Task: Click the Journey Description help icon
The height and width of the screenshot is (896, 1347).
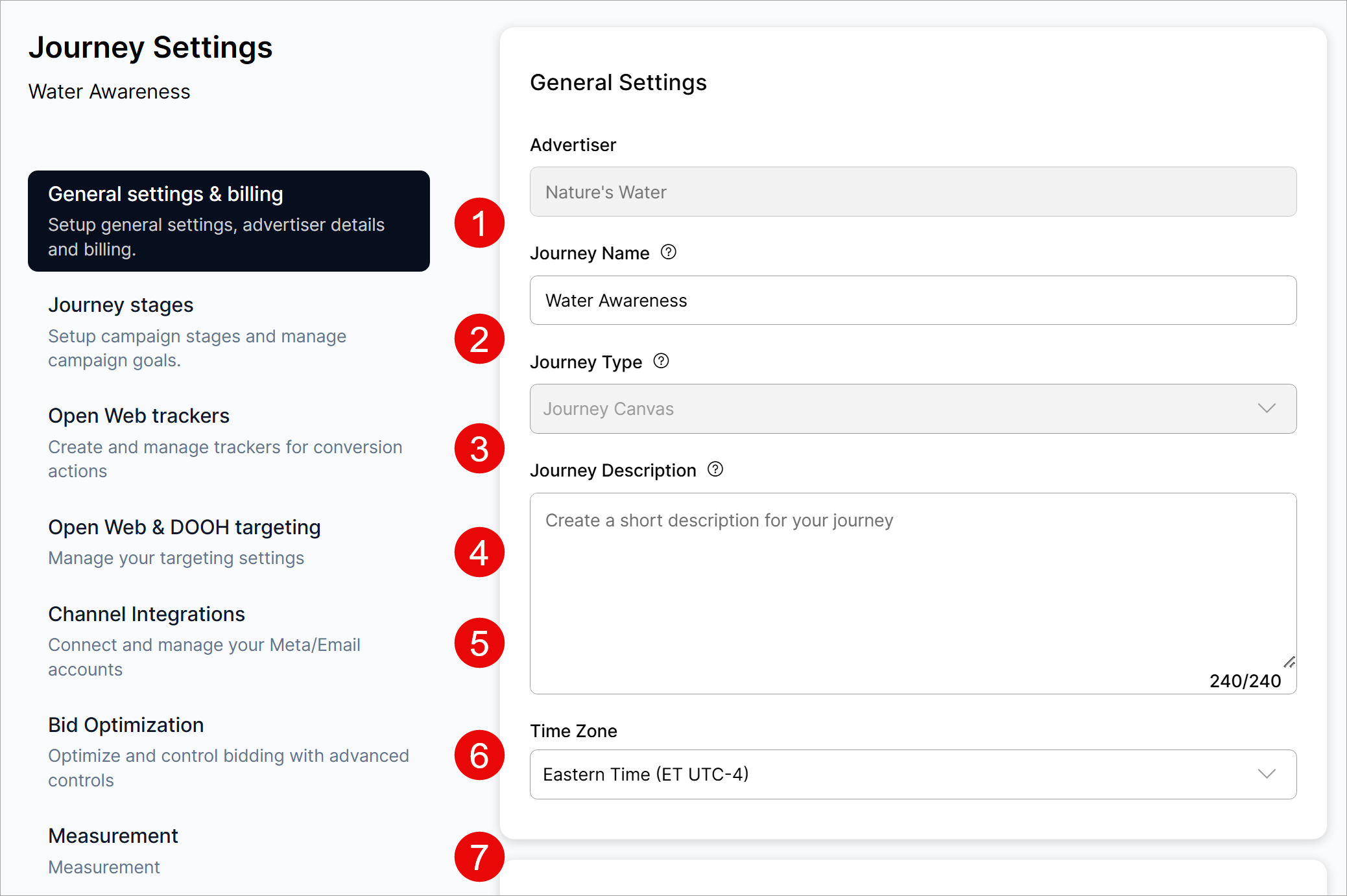Action: tap(715, 469)
